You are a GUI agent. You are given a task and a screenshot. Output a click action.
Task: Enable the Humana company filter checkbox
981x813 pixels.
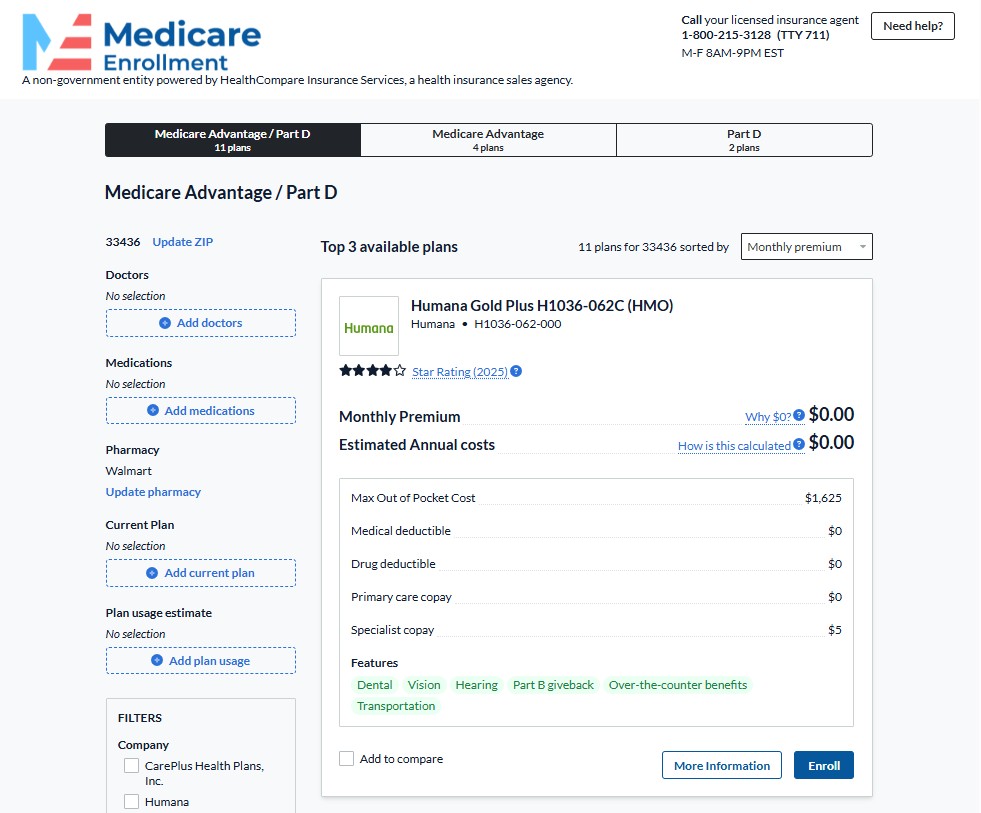coord(131,801)
